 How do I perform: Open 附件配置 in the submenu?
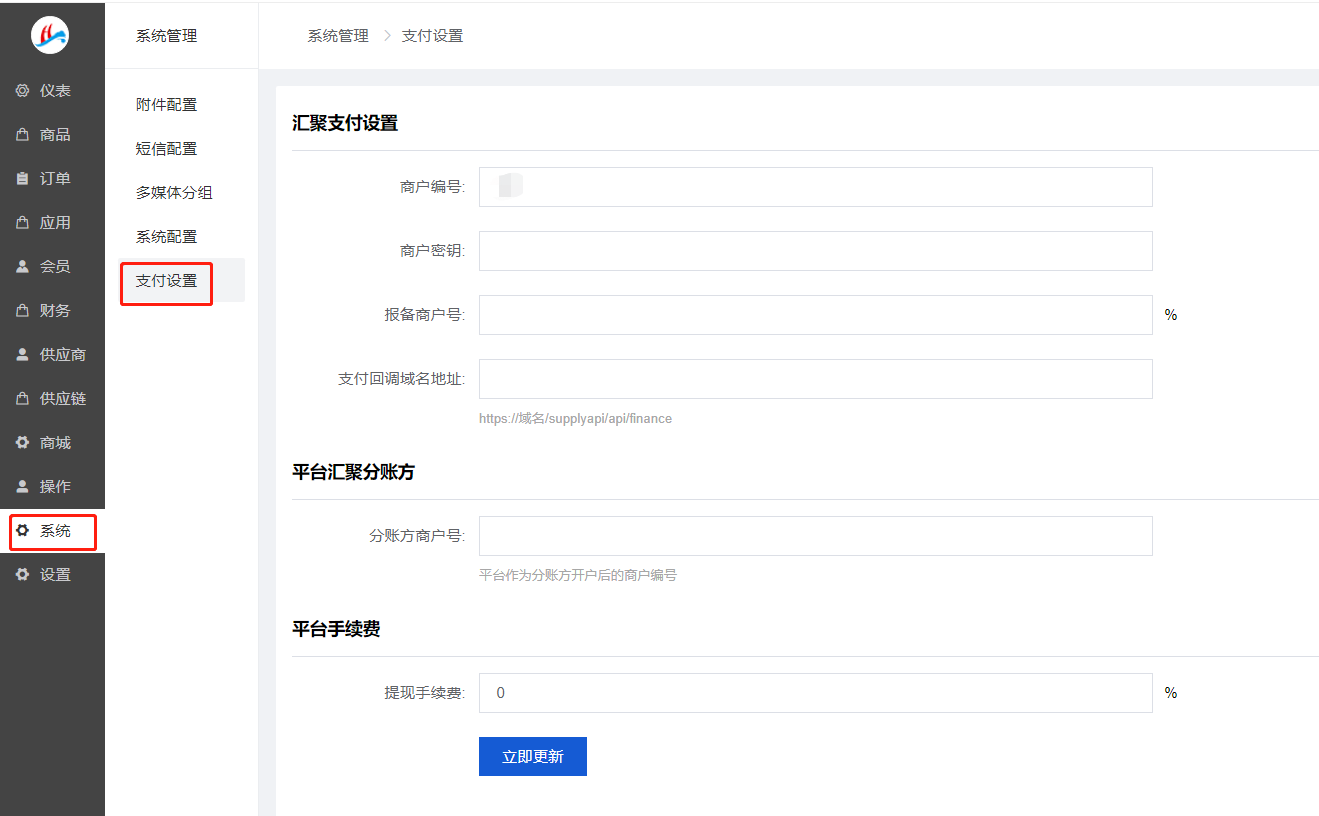(x=166, y=105)
